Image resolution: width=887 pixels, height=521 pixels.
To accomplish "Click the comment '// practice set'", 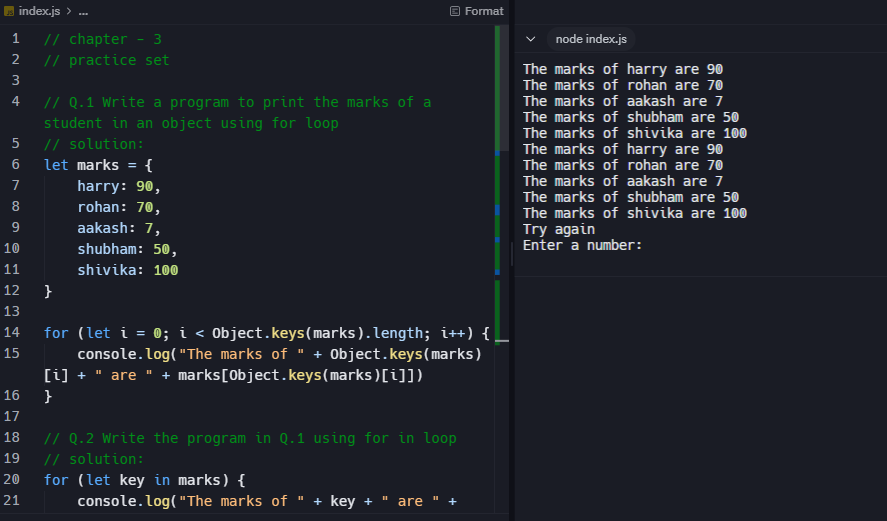I will tap(106, 60).
